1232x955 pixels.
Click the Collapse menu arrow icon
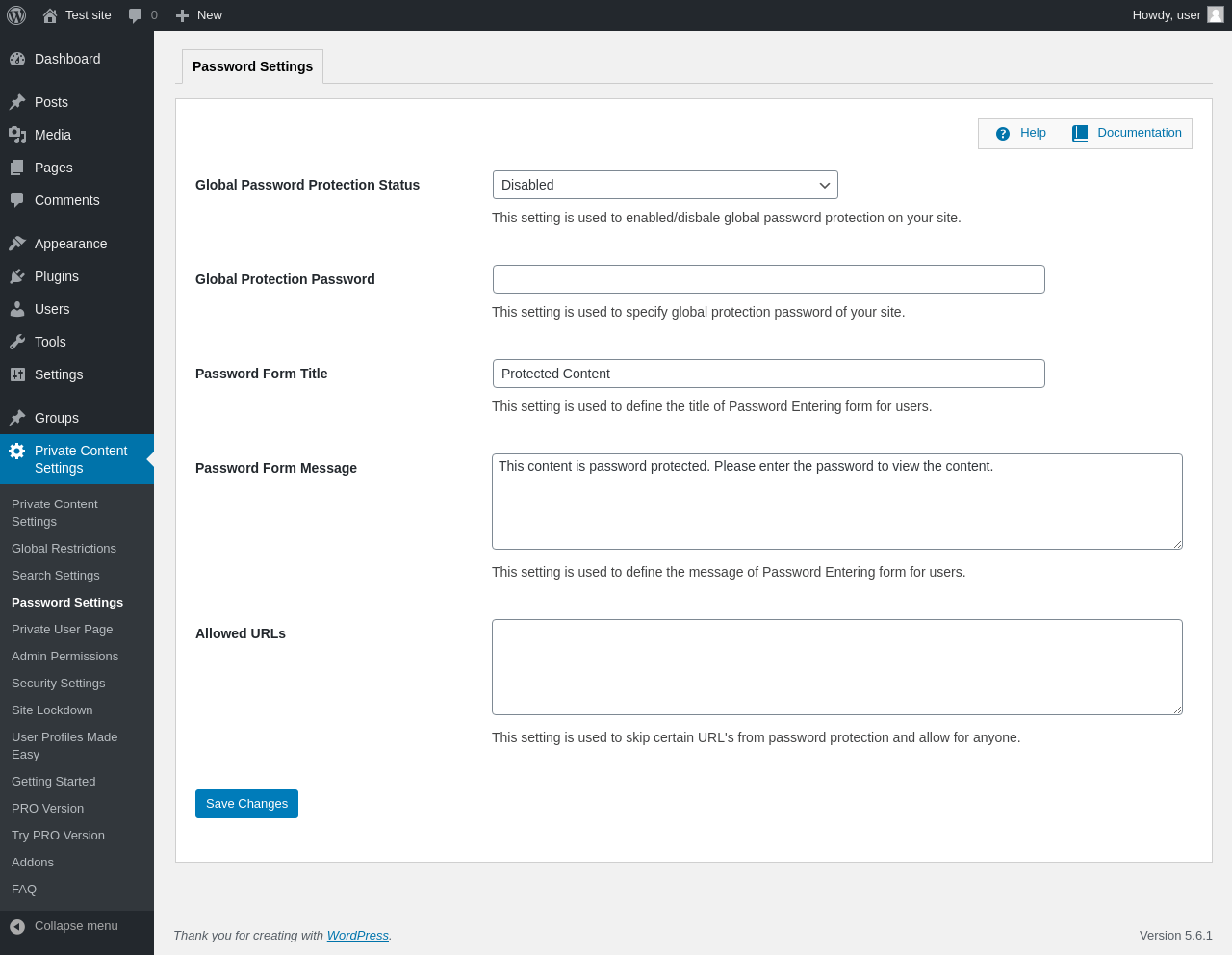click(x=17, y=926)
